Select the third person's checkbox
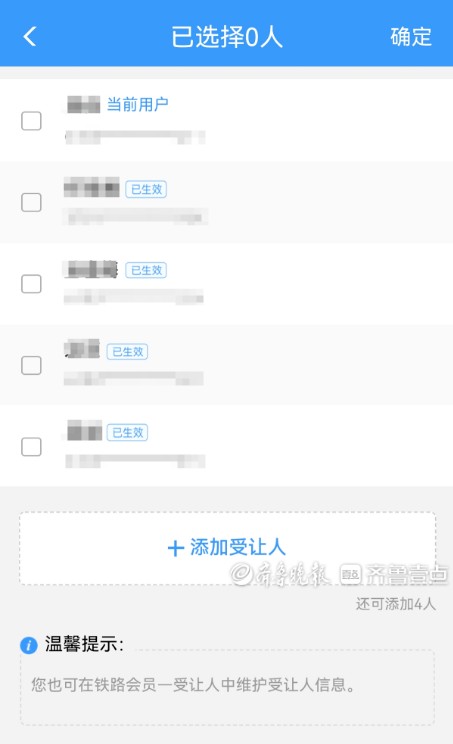Viewport: 453px width, 744px height. tap(31, 284)
